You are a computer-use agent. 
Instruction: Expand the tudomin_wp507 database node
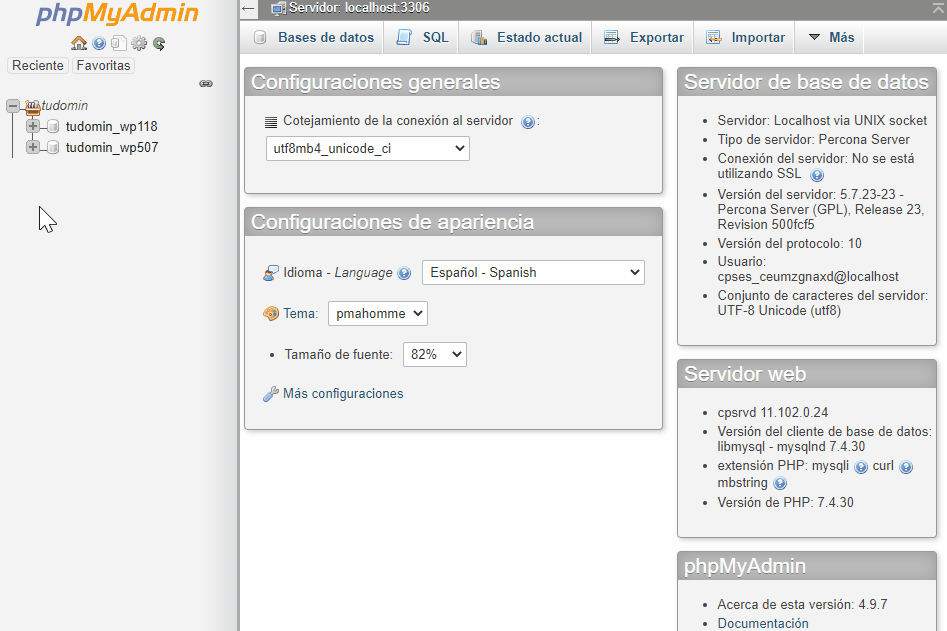pos(33,147)
